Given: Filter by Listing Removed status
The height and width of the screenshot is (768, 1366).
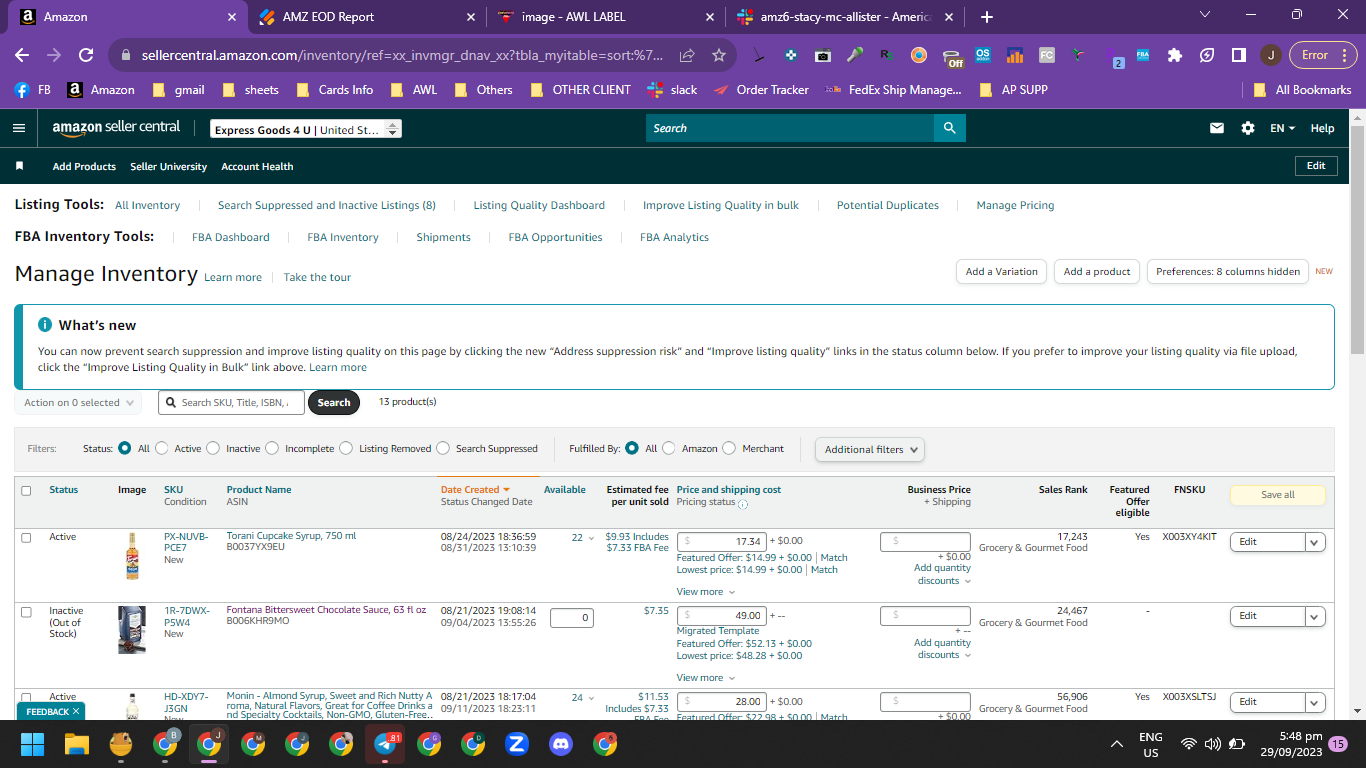Looking at the screenshot, I should pos(346,448).
